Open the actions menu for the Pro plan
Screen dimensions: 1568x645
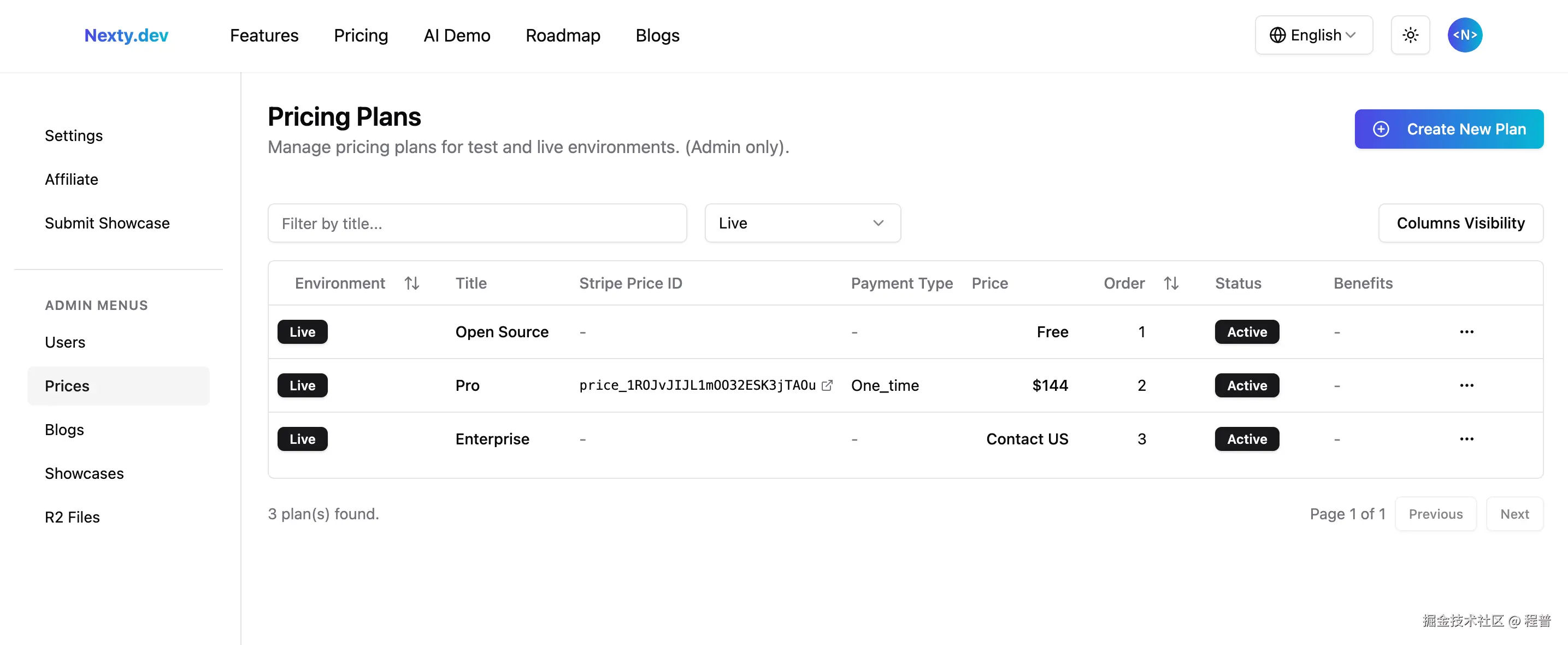tap(1467, 385)
